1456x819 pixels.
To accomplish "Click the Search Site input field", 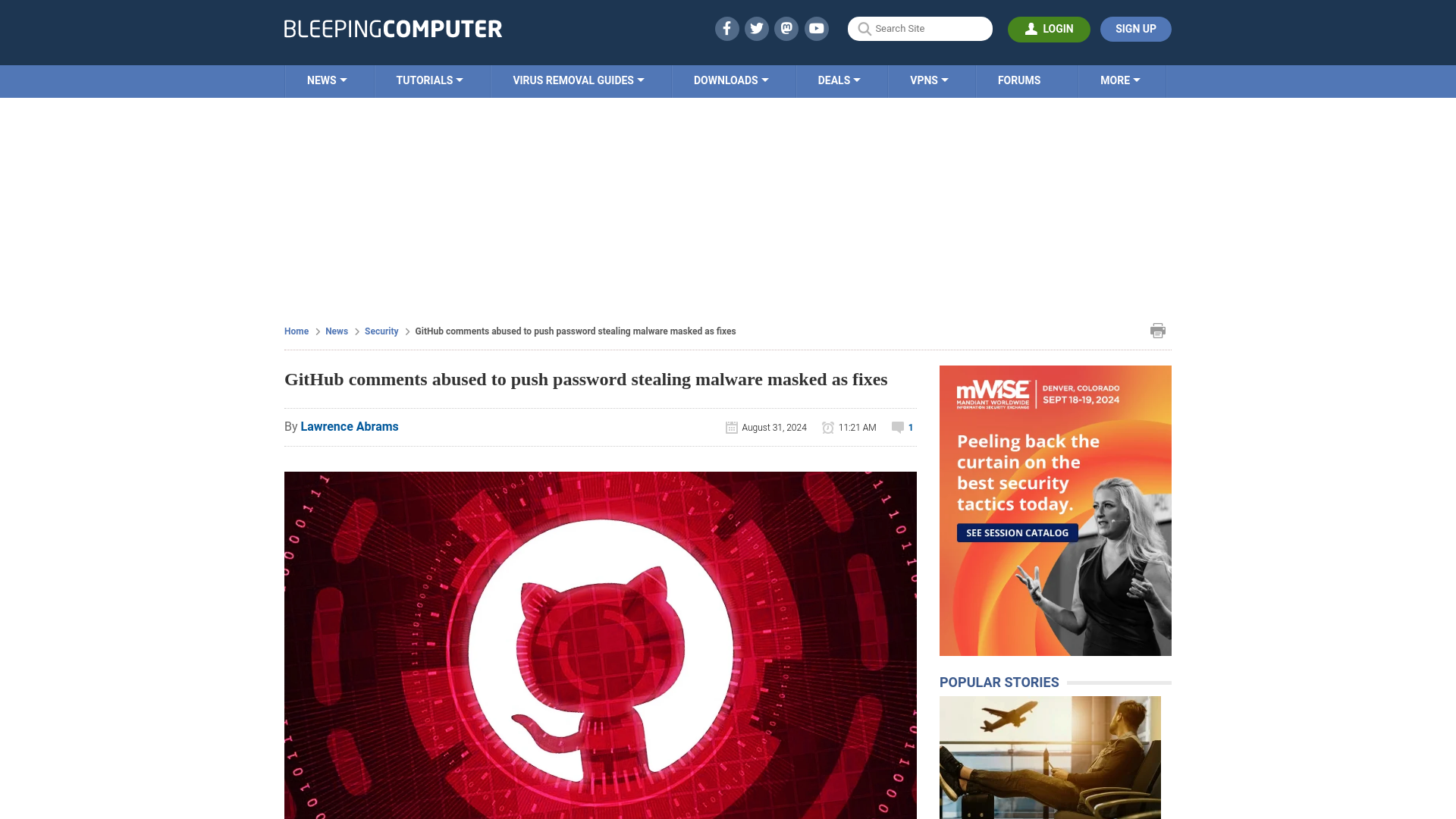I will click(x=920, y=28).
